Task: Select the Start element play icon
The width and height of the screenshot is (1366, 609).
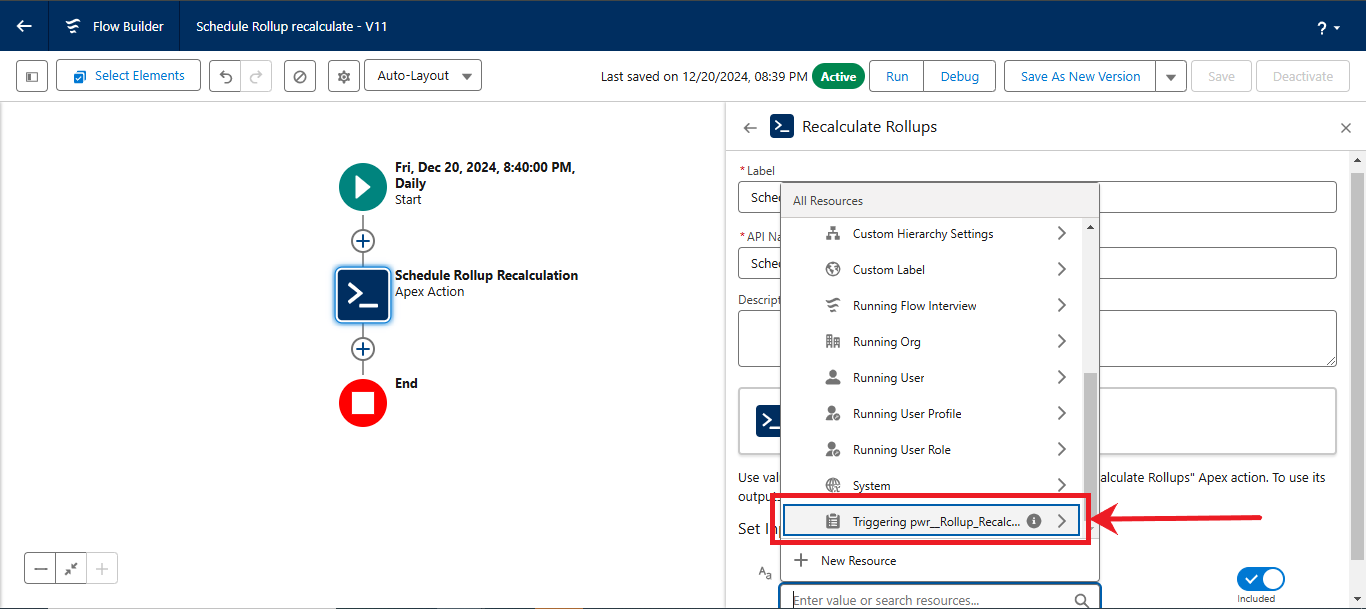Action: (363, 187)
